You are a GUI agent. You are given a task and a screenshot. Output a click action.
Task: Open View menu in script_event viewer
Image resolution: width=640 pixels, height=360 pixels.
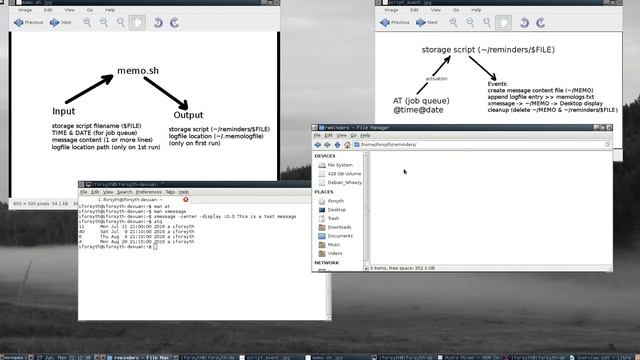click(x=436, y=10)
